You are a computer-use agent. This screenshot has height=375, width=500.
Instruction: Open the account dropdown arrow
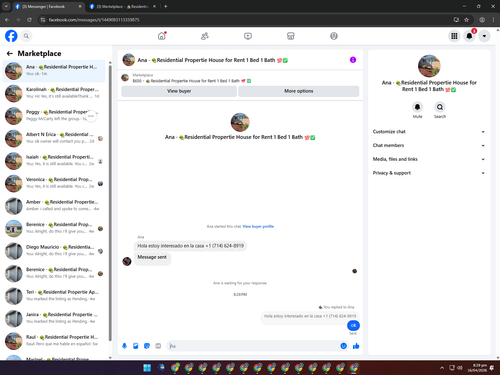pyautogui.click(x=484, y=36)
